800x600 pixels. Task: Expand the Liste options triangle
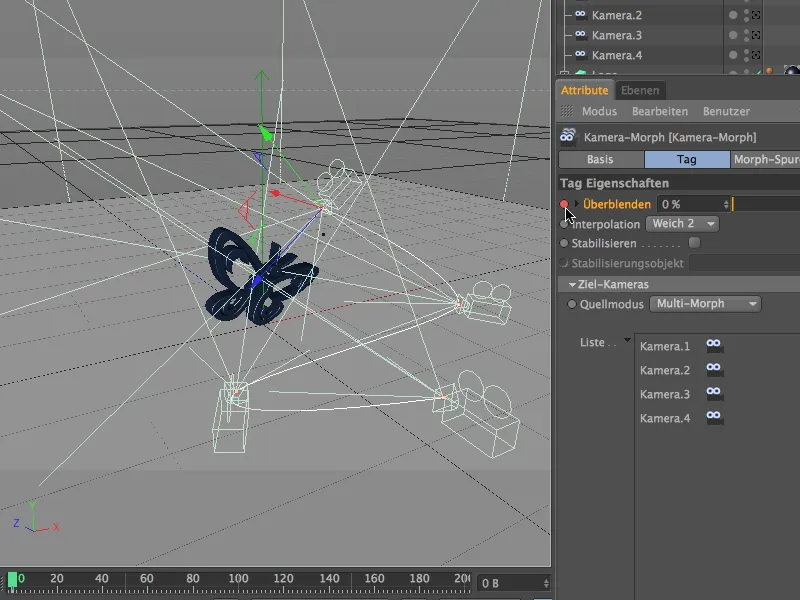click(627, 340)
